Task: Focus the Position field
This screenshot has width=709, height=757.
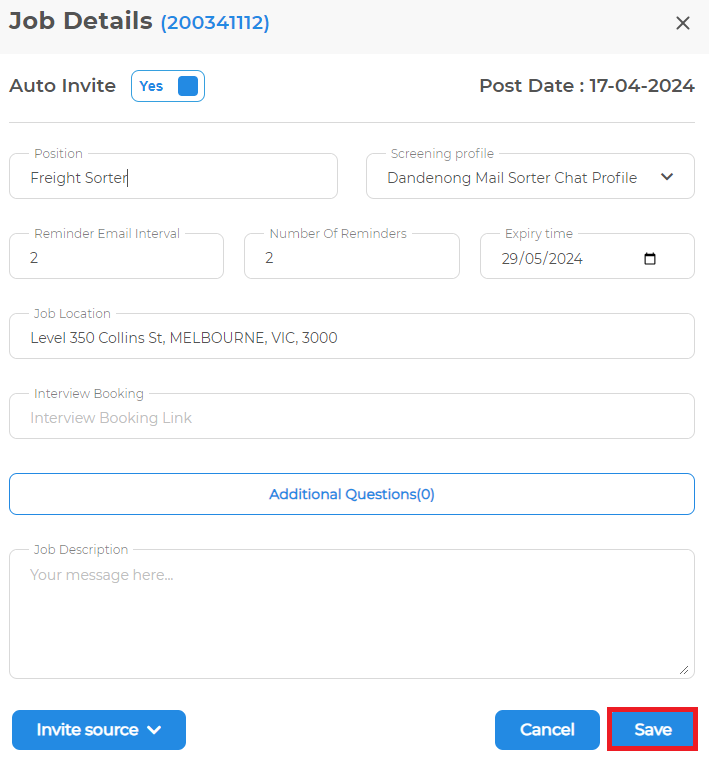Action: pyautogui.click(x=173, y=176)
